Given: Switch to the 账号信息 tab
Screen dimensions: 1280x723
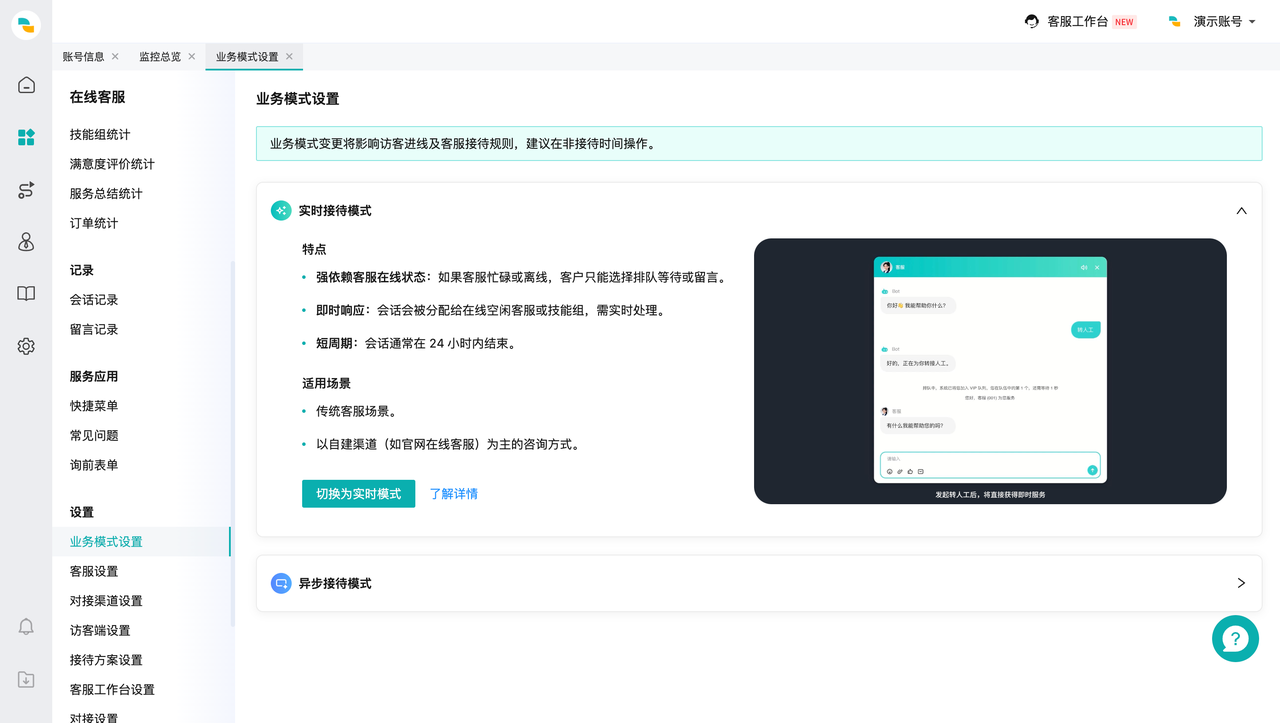Looking at the screenshot, I should tap(85, 56).
